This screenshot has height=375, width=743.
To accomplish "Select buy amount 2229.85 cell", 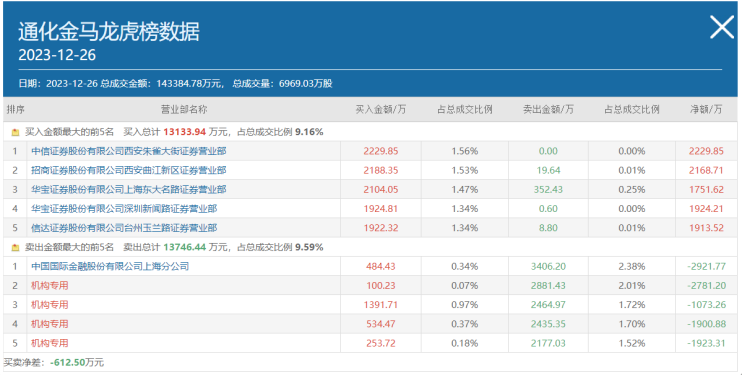I will (381, 151).
